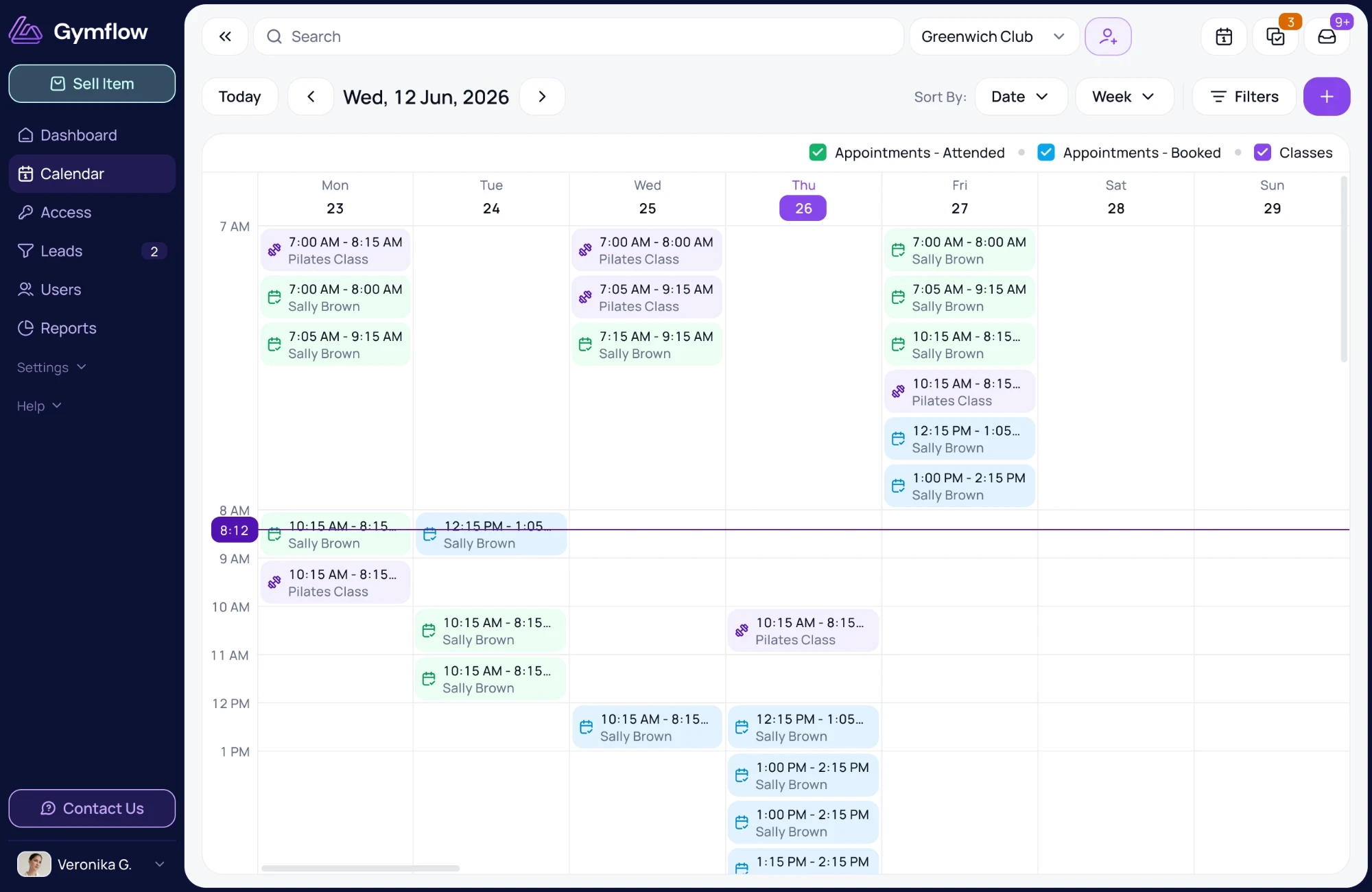Open the Reports menu item
This screenshot has height=892, width=1372.
(x=92, y=328)
